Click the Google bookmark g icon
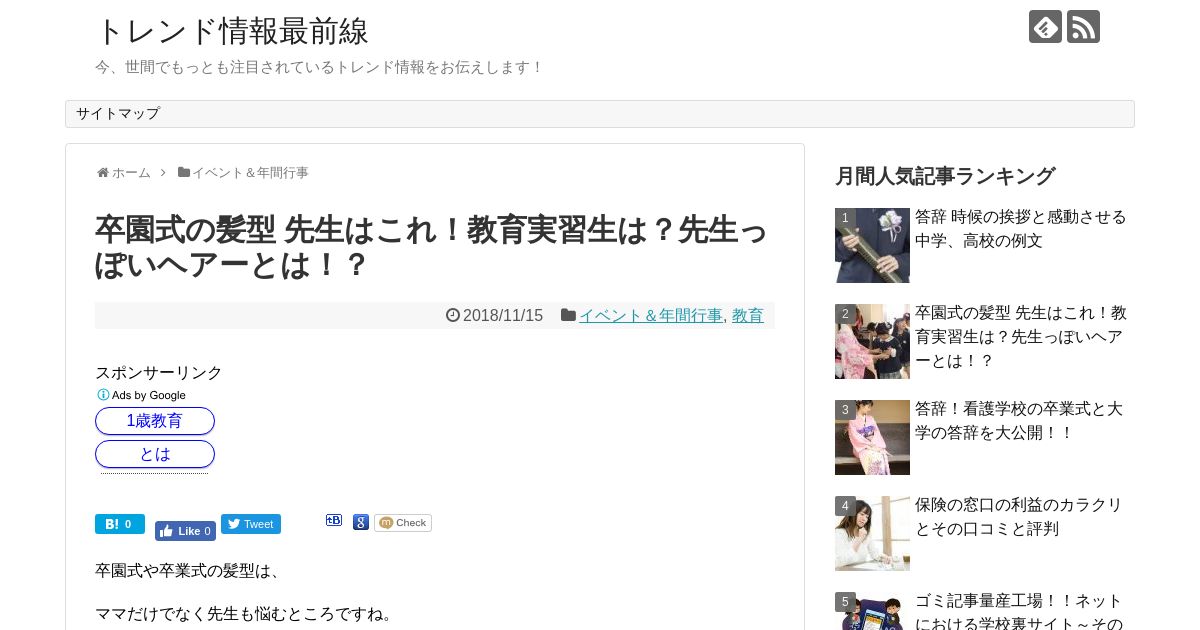The width and height of the screenshot is (1200, 630). click(361, 522)
